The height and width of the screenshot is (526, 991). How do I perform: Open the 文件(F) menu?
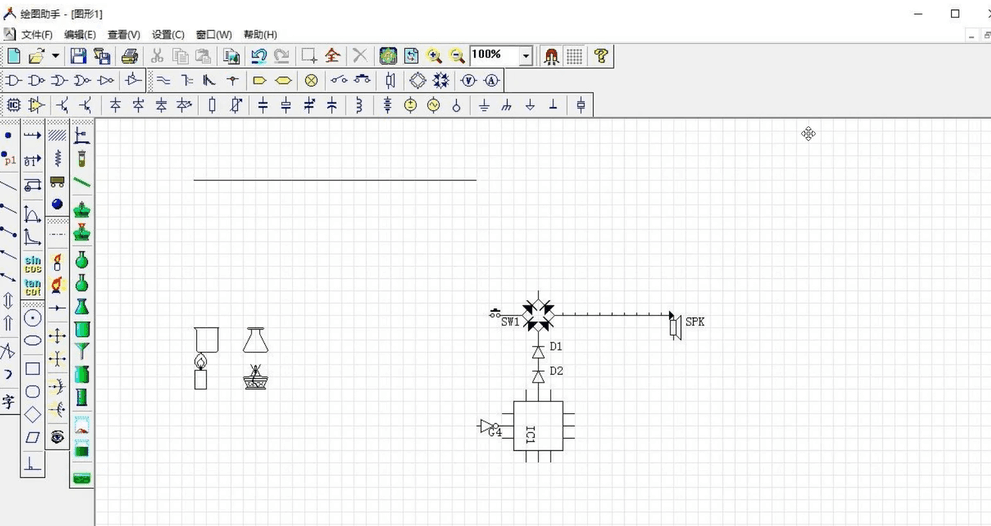pyautogui.click(x=36, y=34)
